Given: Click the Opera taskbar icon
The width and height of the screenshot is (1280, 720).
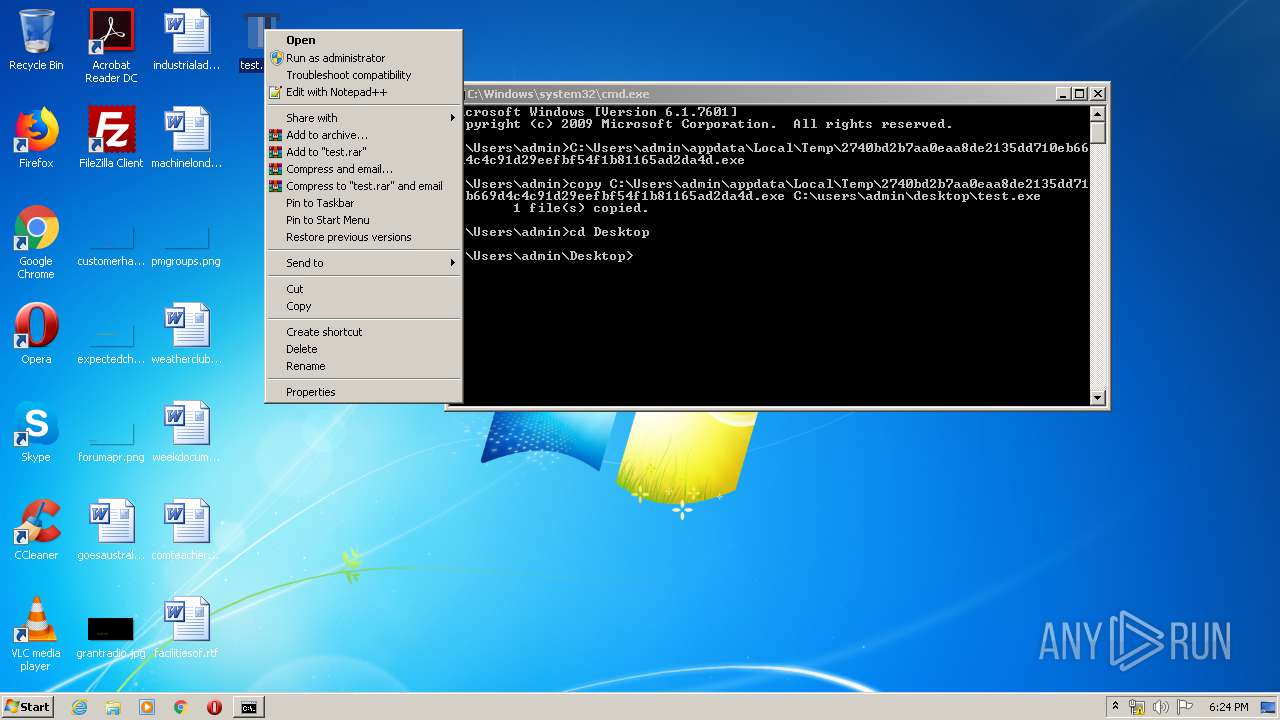Looking at the screenshot, I should click(x=214, y=707).
